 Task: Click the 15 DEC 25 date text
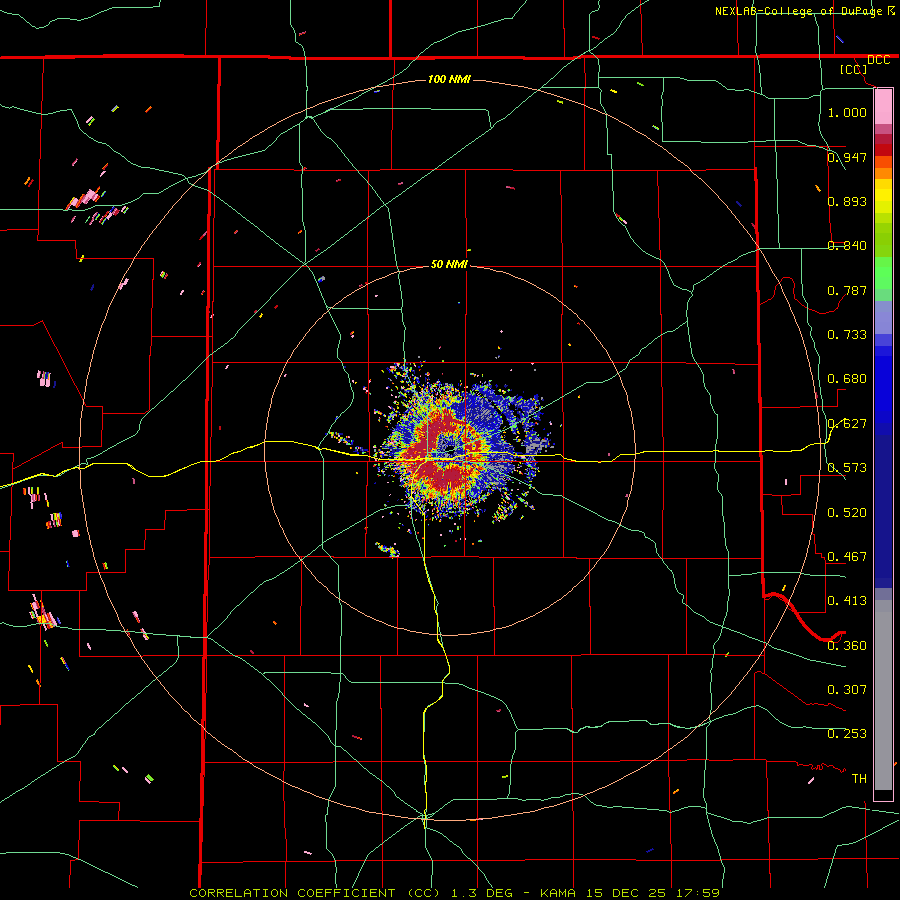pos(626,893)
